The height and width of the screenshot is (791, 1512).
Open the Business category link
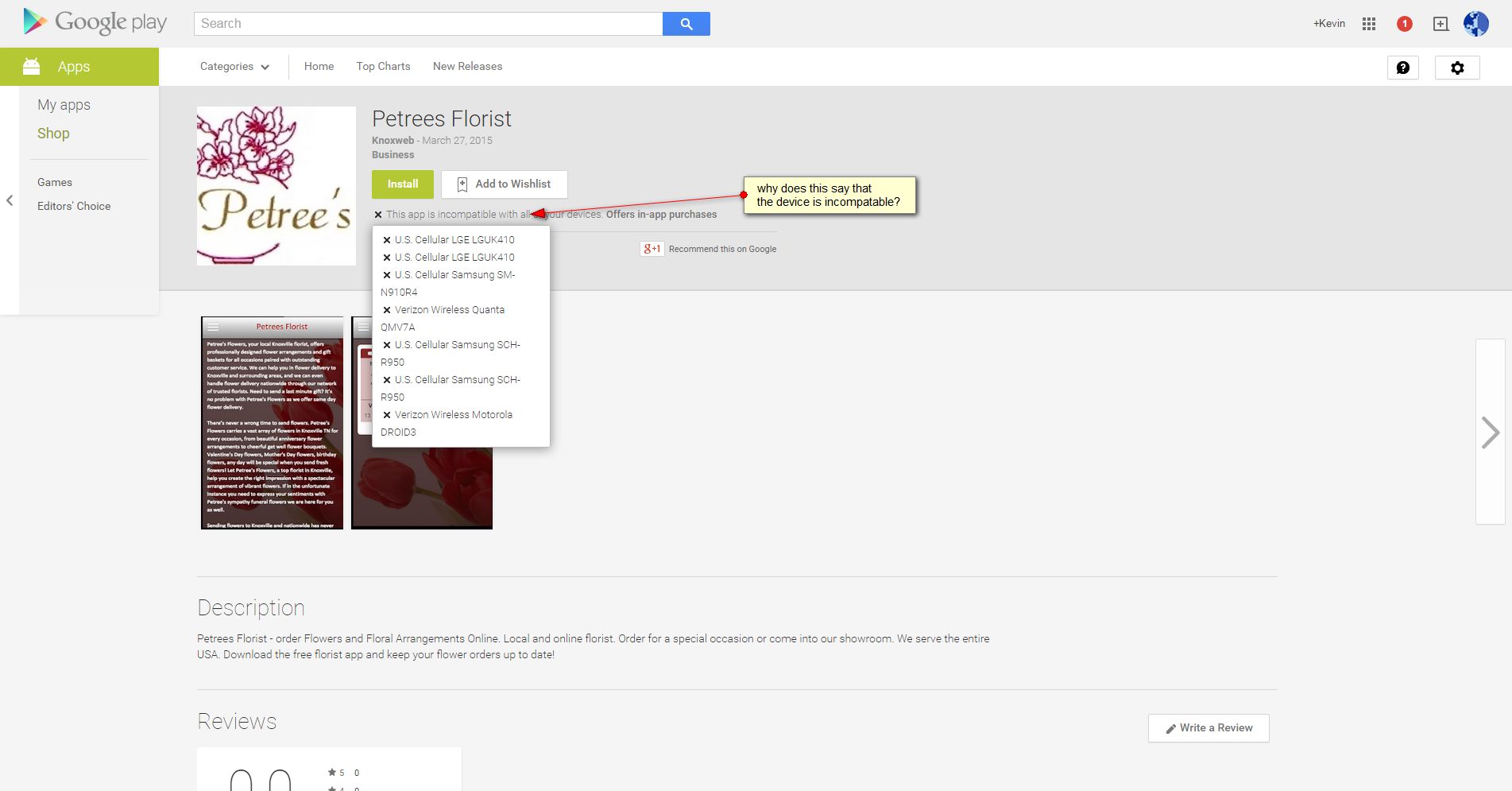tap(393, 155)
